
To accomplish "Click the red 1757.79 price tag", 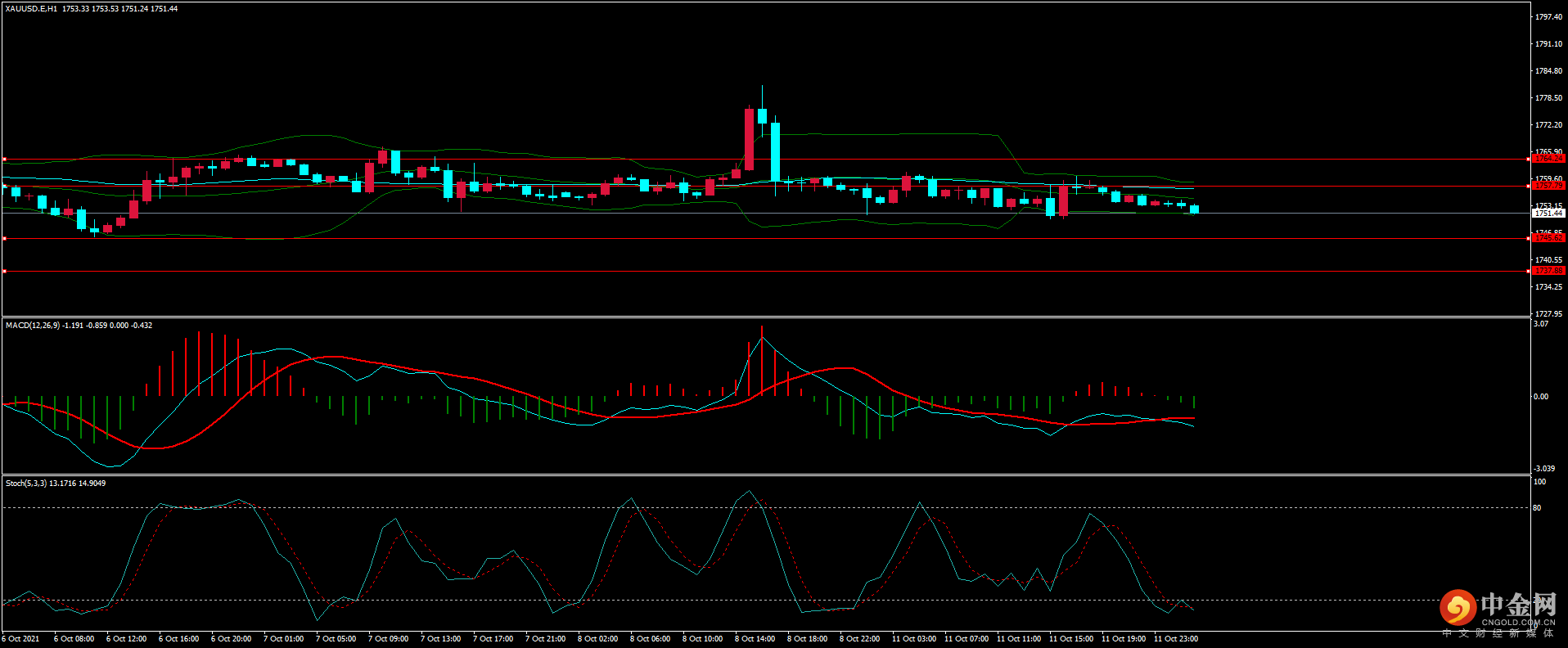I will [x=1548, y=186].
